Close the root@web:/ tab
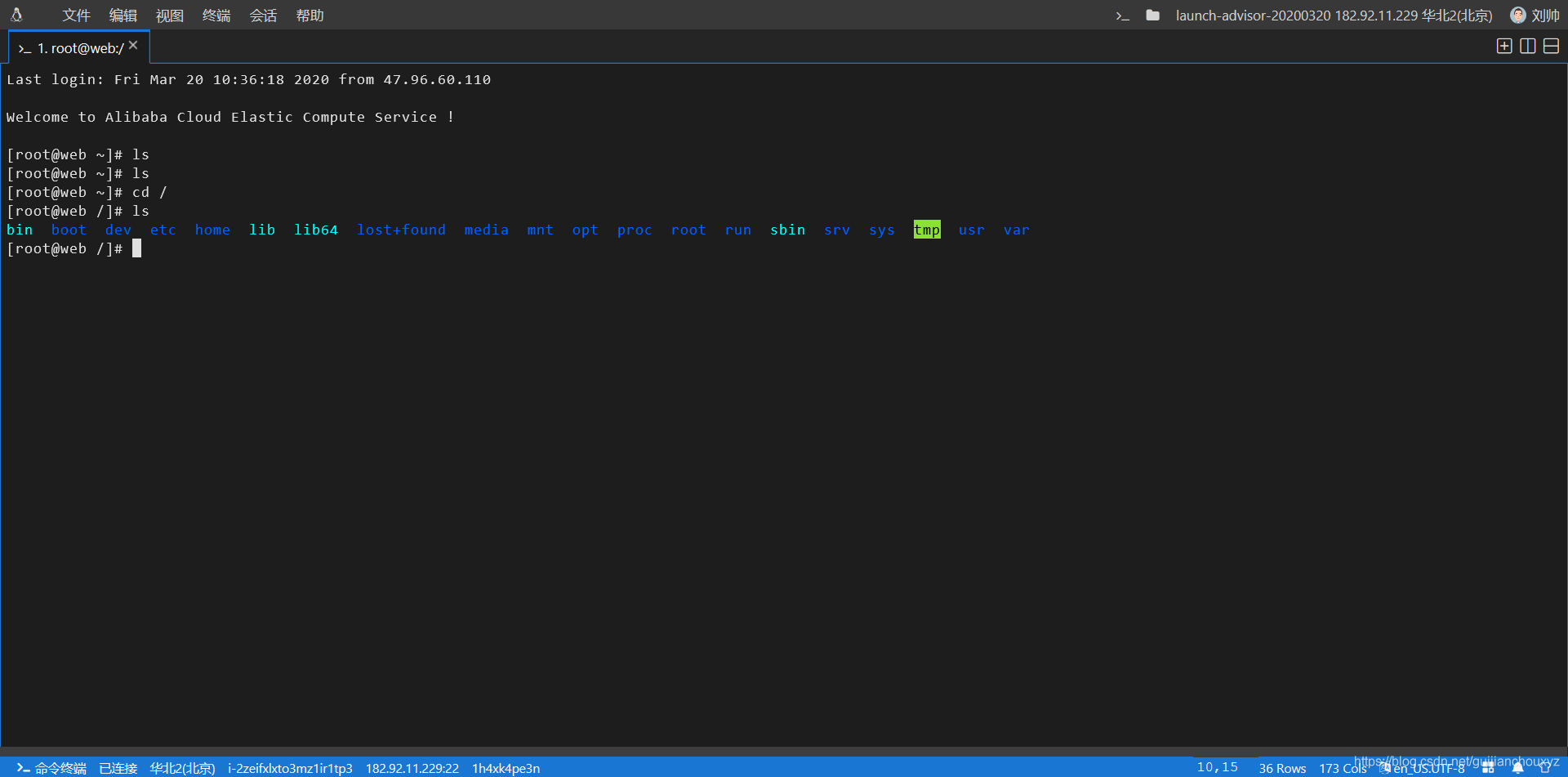 (133, 46)
